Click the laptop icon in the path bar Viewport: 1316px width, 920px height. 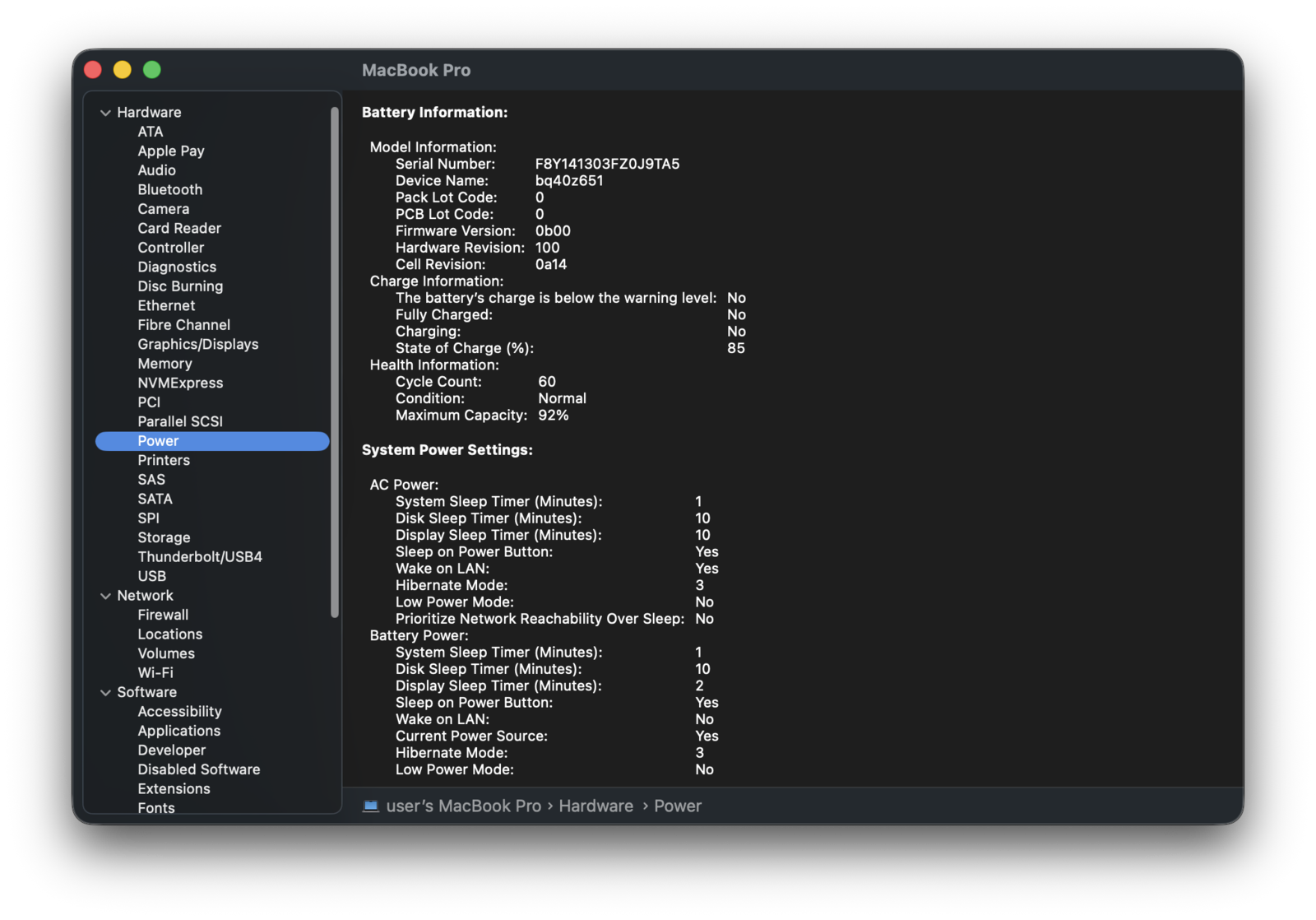[371, 806]
